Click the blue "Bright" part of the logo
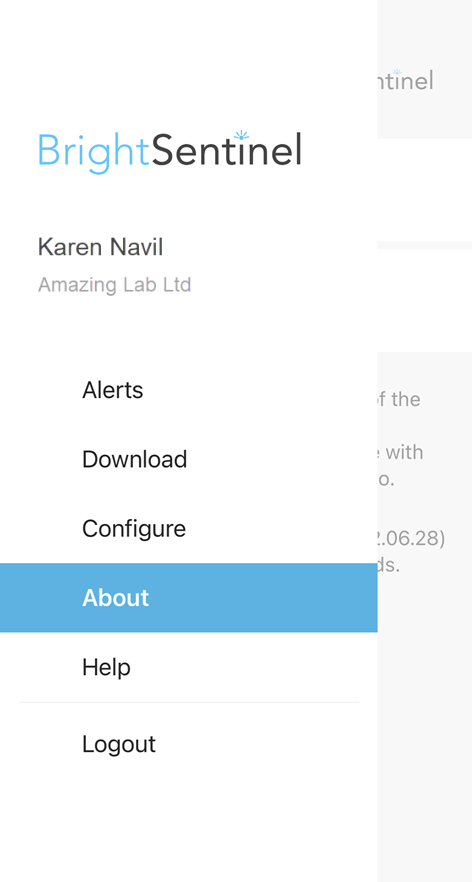The image size is (472, 882). point(93,153)
